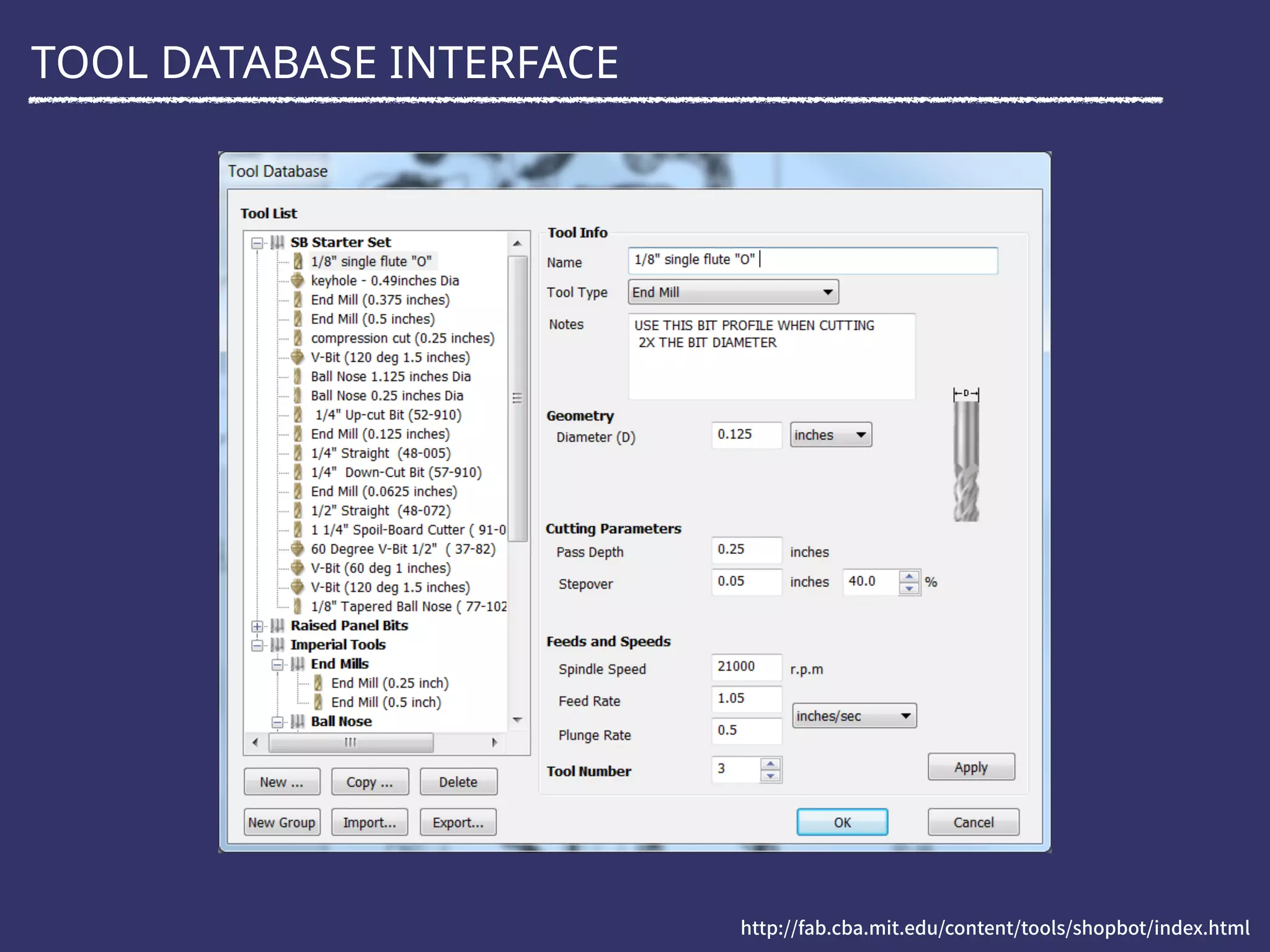Screen dimensions: 1270x952
Task: Click the tool list vertical scrollbar thumb
Action: click(517, 398)
